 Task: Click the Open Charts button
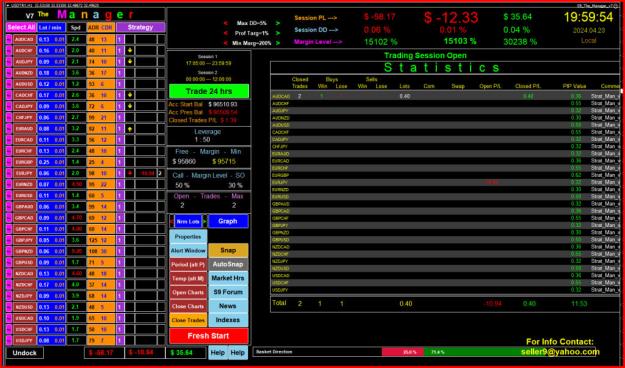click(188, 292)
